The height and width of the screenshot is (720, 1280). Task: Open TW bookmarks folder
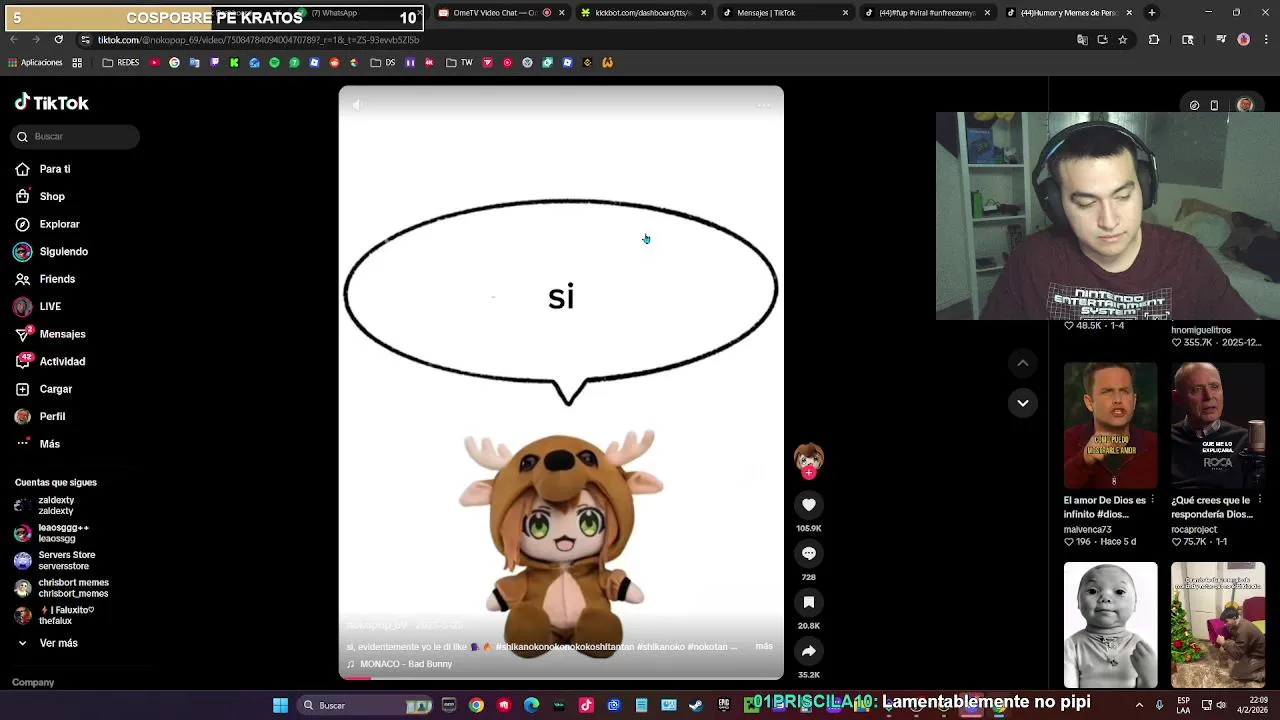click(x=460, y=62)
